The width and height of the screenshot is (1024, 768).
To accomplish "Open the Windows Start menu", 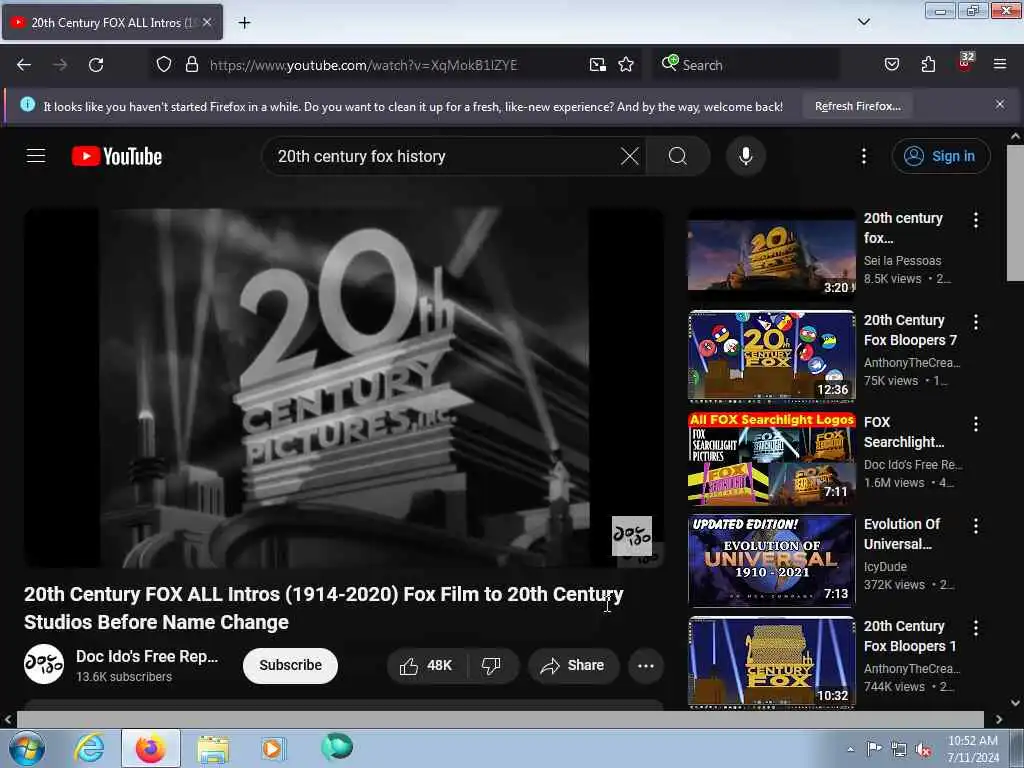I will (27, 748).
